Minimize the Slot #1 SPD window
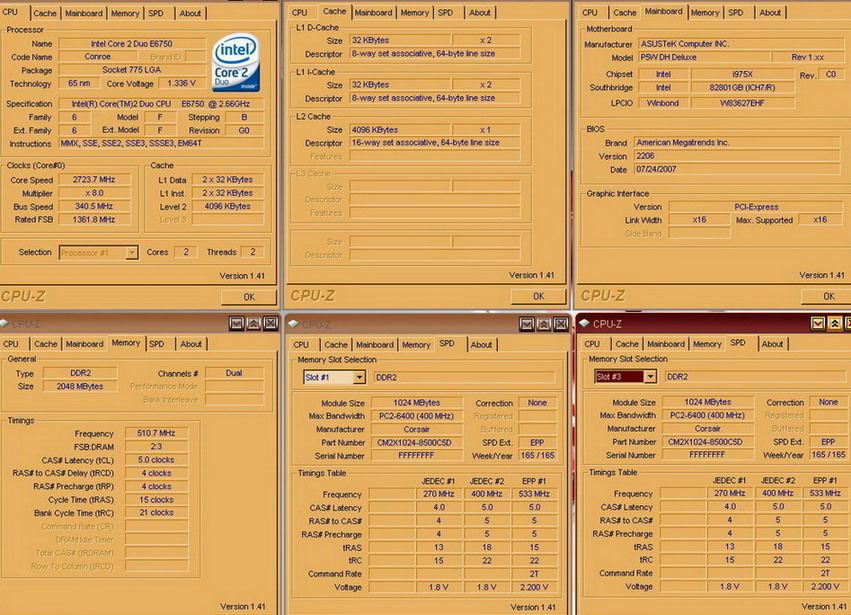 click(x=526, y=325)
